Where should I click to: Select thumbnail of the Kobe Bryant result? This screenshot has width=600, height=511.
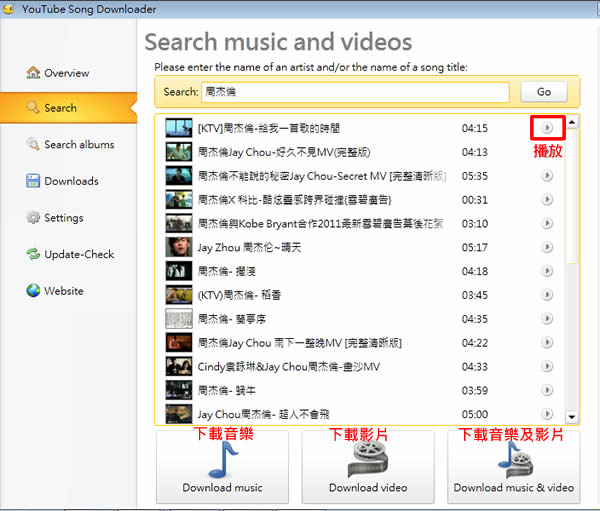click(x=179, y=223)
